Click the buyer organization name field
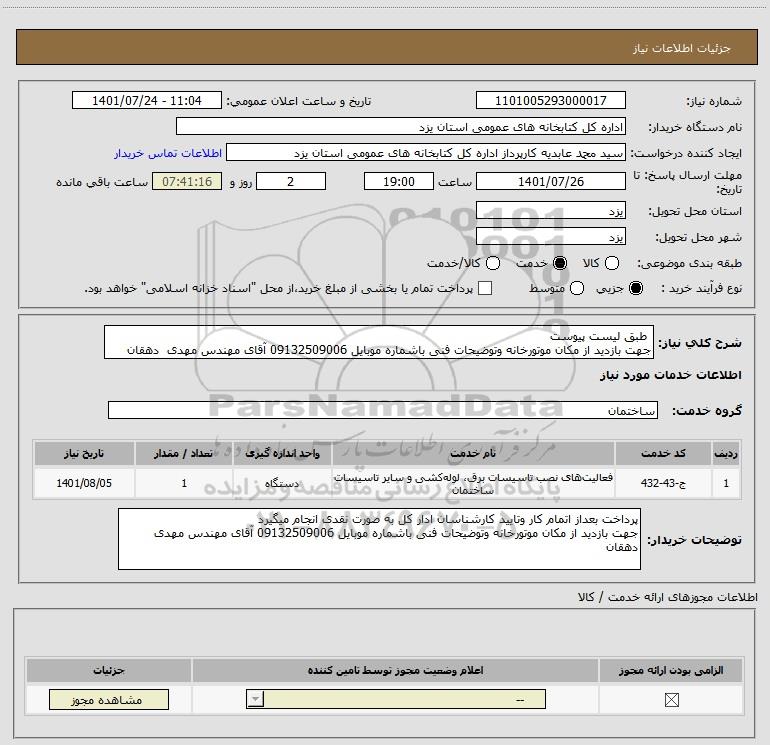The width and height of the screenshot is (770, 745). [x=401, y=127]
